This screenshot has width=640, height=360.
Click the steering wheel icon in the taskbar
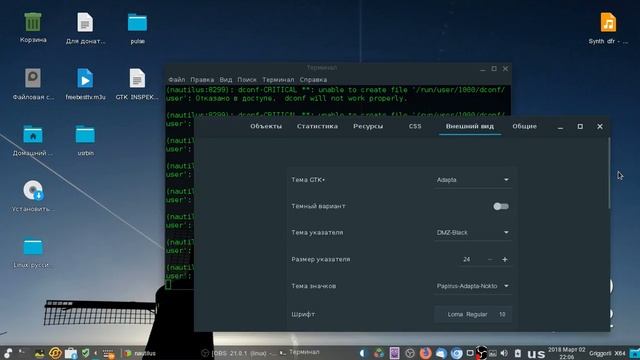click(x=410, y=353)
